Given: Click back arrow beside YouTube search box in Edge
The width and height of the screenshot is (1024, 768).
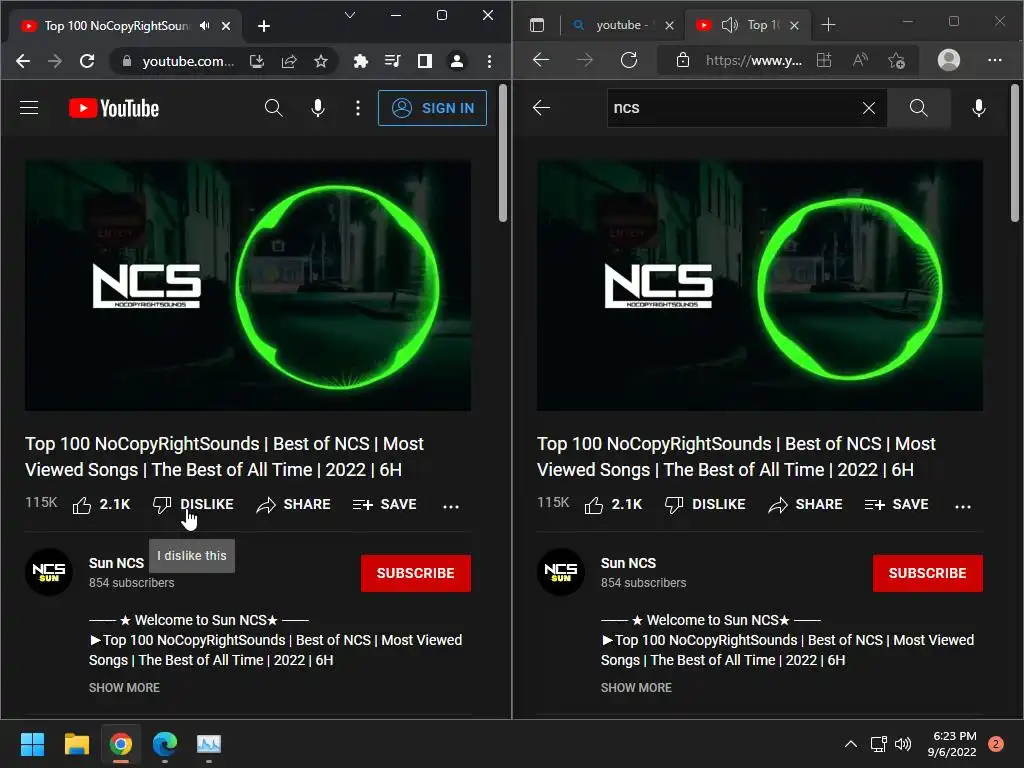Looking at the screenshot, I should [541, 108].
